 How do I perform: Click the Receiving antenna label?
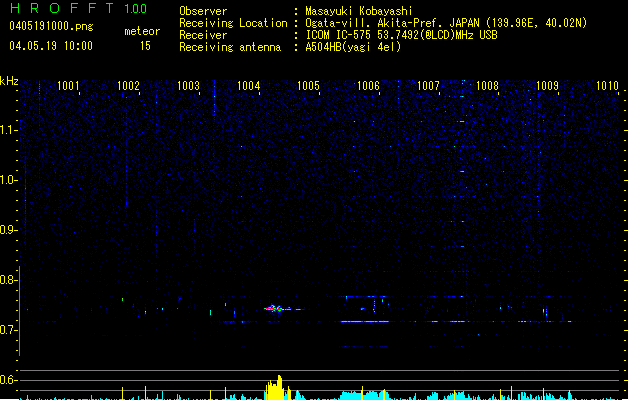230,47
